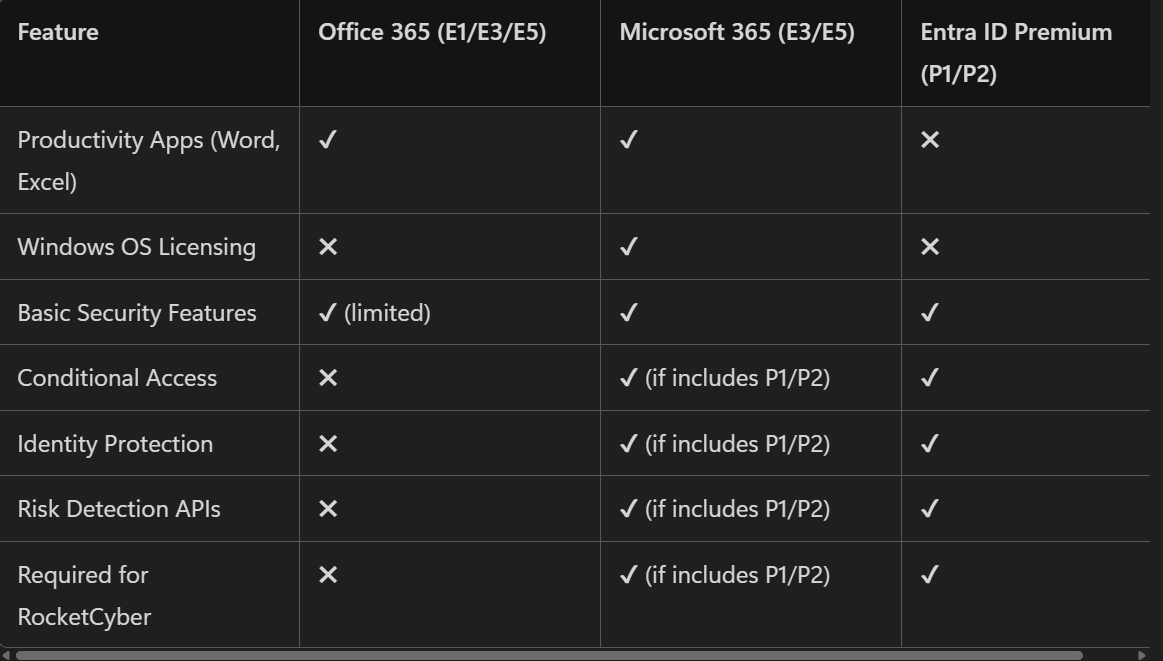Screen dimensions: 1163x661
Task: Click the Entra ID Productivity Apps X mark
Action: [x=930, y=140]
